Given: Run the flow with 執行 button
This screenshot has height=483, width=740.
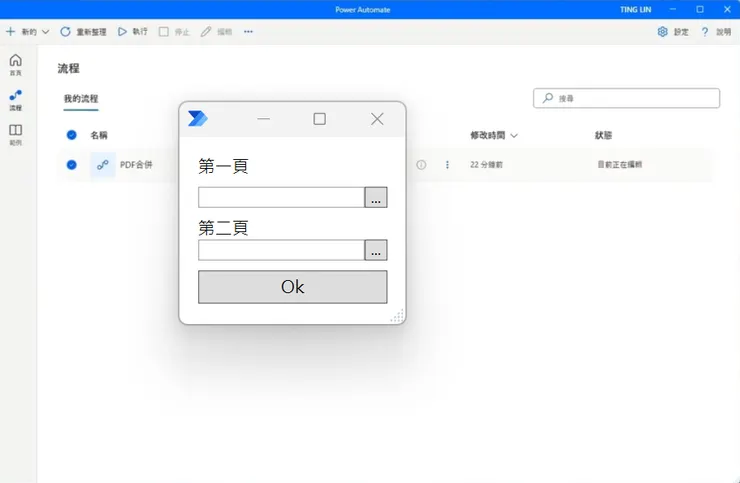Looking at the screenshot, I should pyautogui.click(x=133, y=32).
